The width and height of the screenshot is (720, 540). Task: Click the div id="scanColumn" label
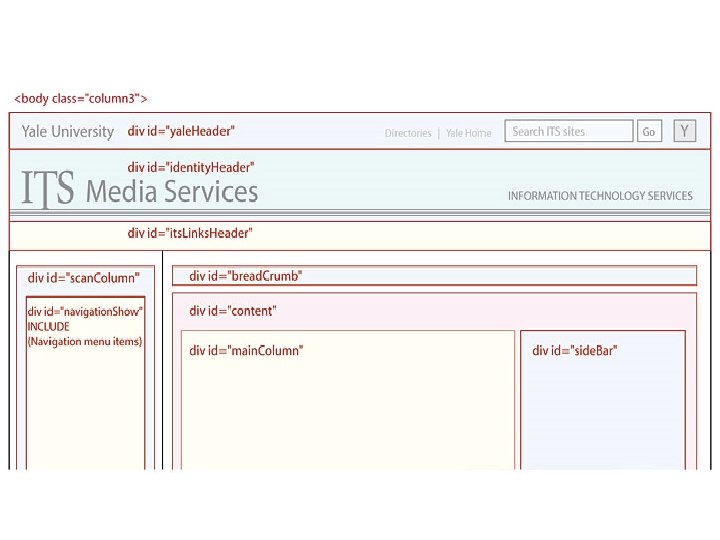[x=84, y=278]
